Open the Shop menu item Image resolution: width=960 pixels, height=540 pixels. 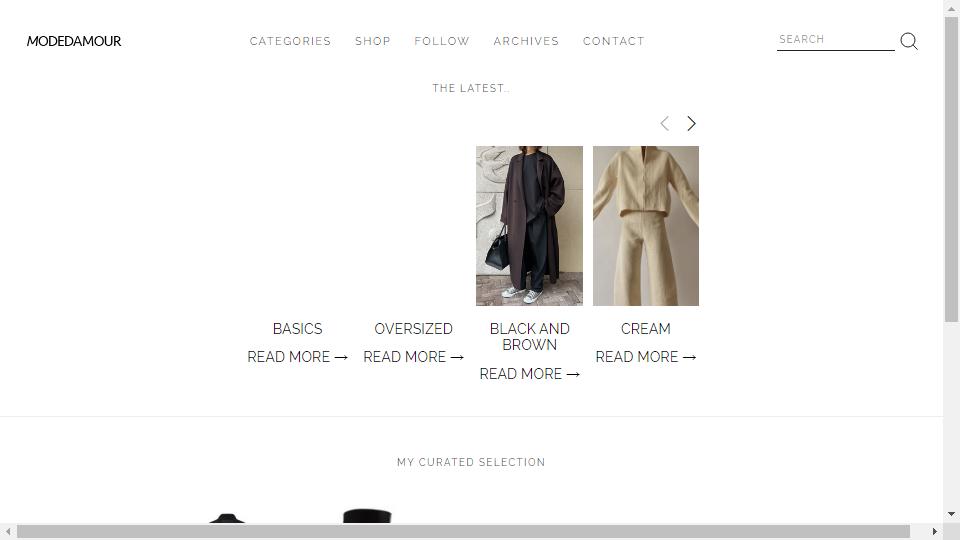click(x=373, y=41)
